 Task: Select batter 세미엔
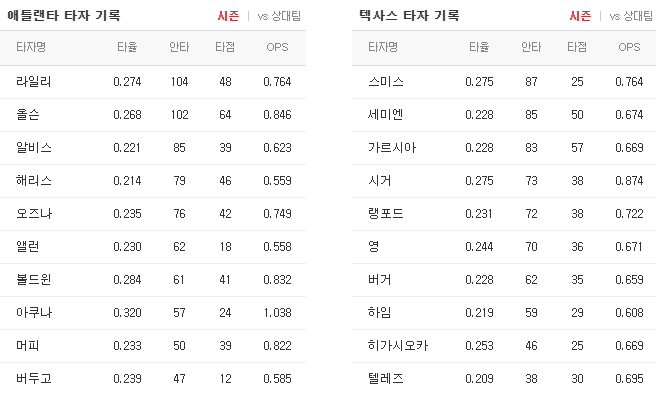coord(385,115)
